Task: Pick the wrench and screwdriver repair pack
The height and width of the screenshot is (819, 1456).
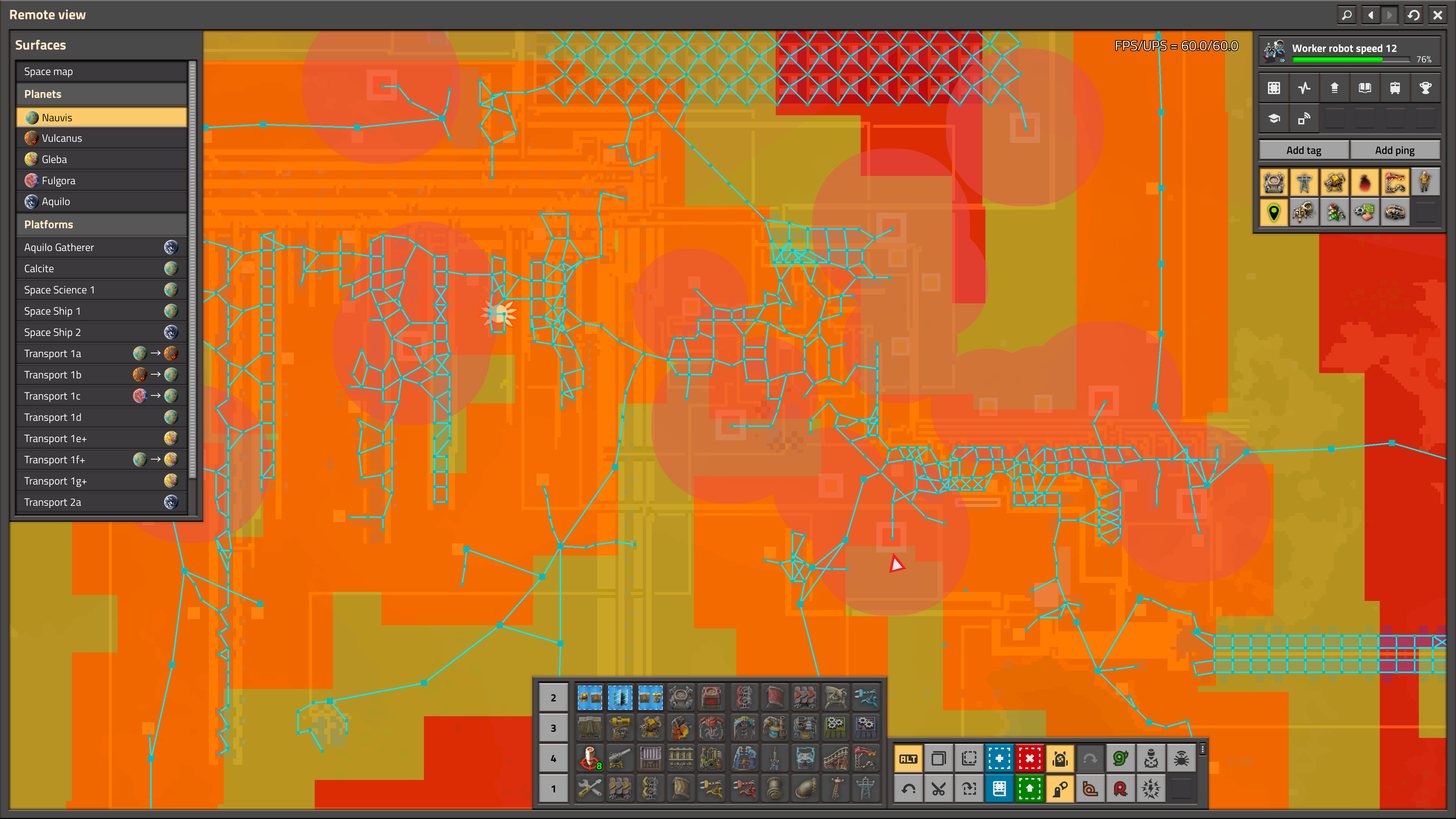Action: [x=590, y=789]
